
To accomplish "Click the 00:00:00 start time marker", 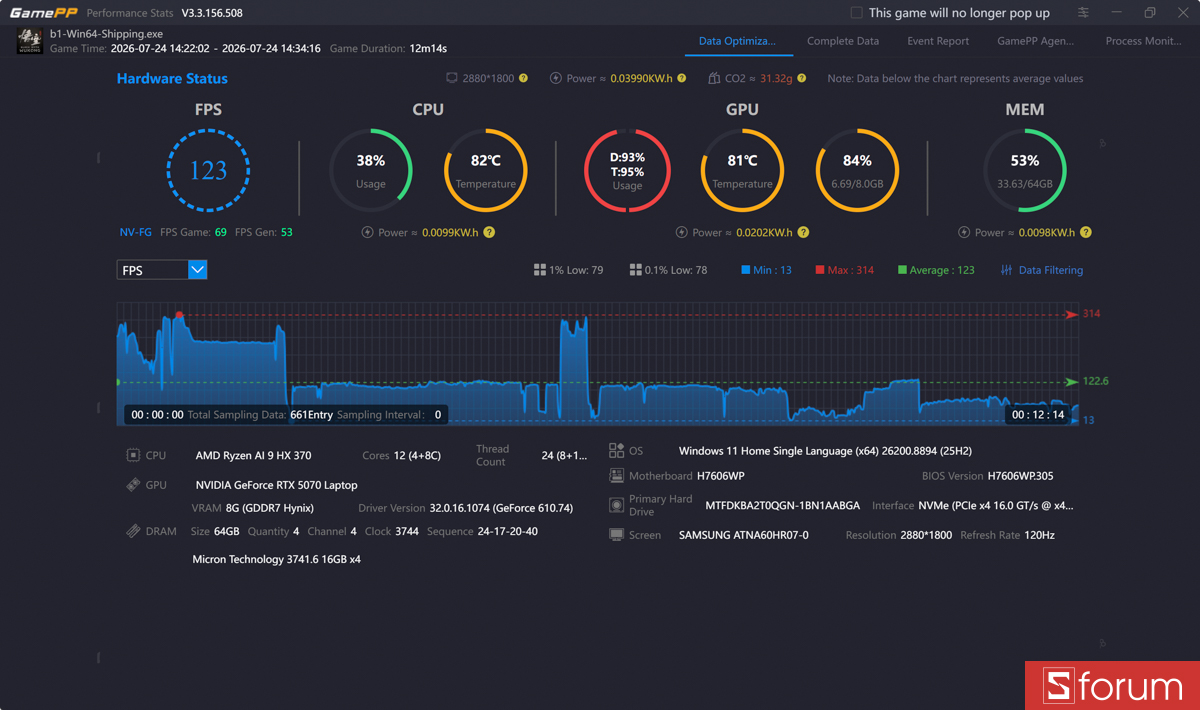I will [x=157, y=414].
